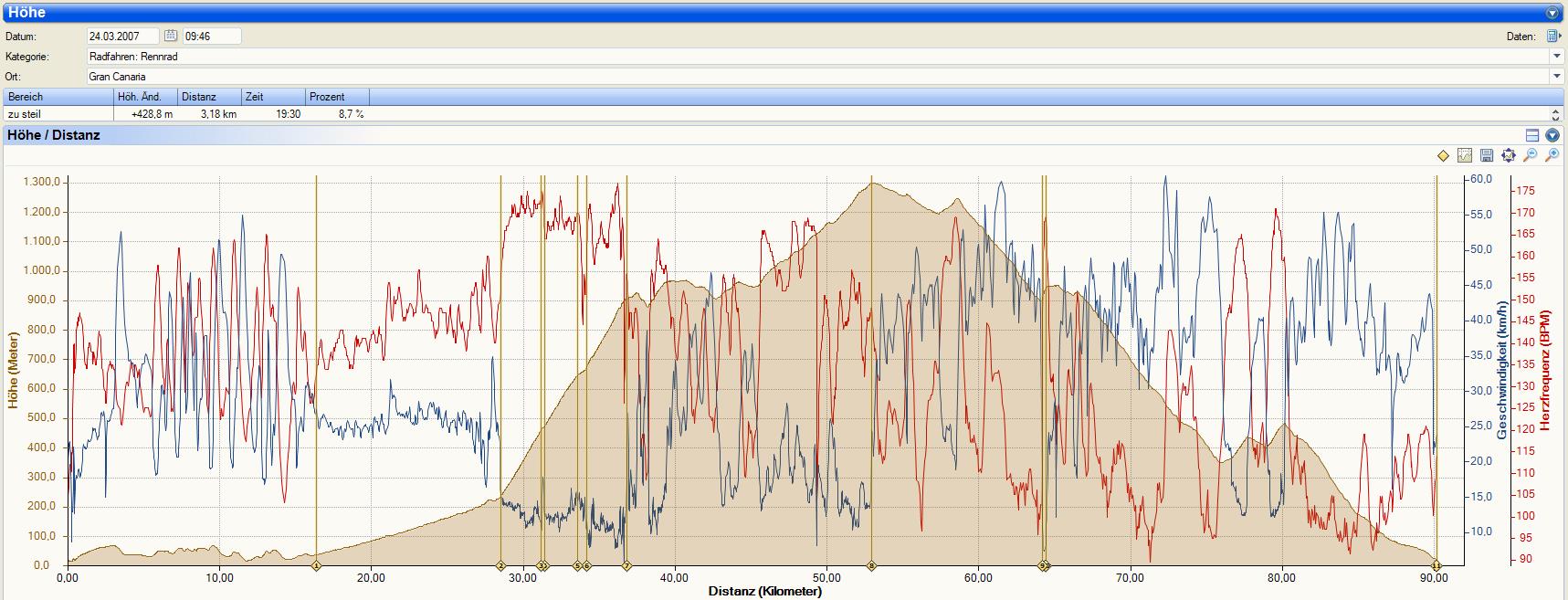Click the Distanz column header
The image size is (1568, 600).
coord(209,97)
